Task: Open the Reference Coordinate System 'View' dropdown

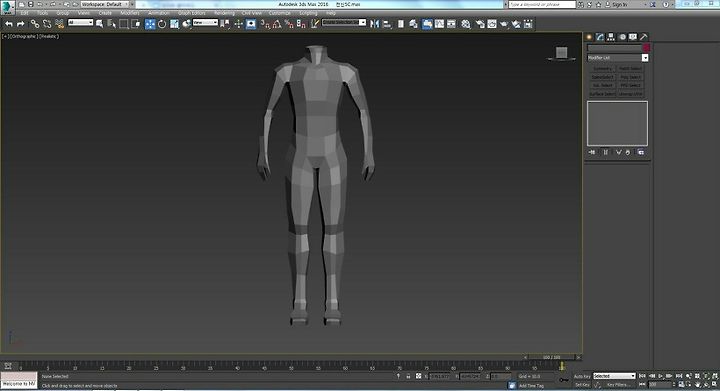Action: [x=205, y=22]
